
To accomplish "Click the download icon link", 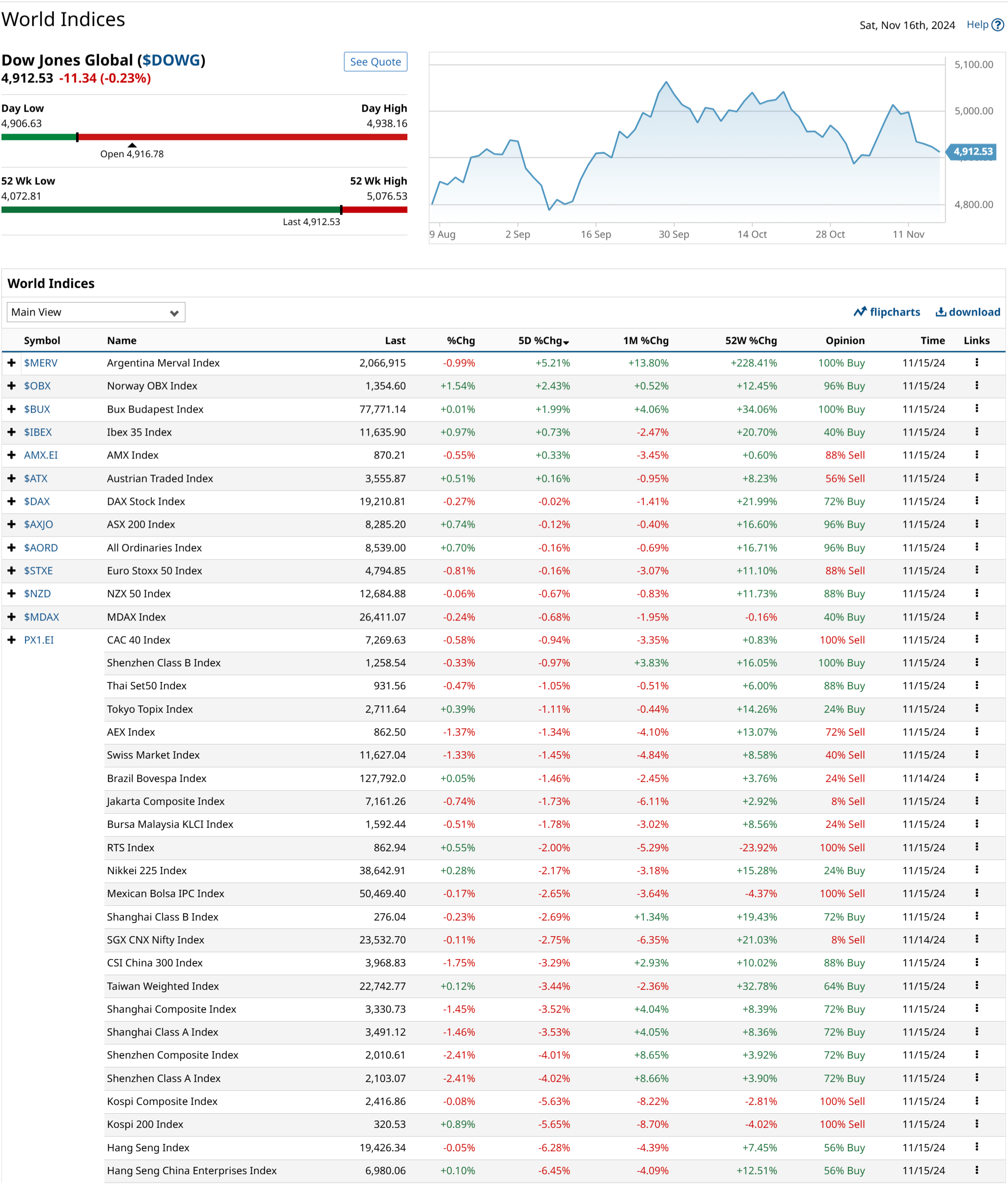I will point(941,312).
